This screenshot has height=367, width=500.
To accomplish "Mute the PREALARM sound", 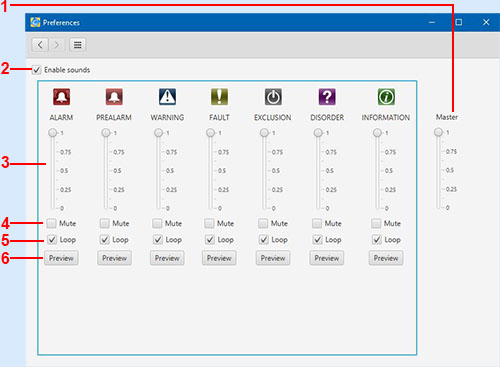I will coord(105,223).
